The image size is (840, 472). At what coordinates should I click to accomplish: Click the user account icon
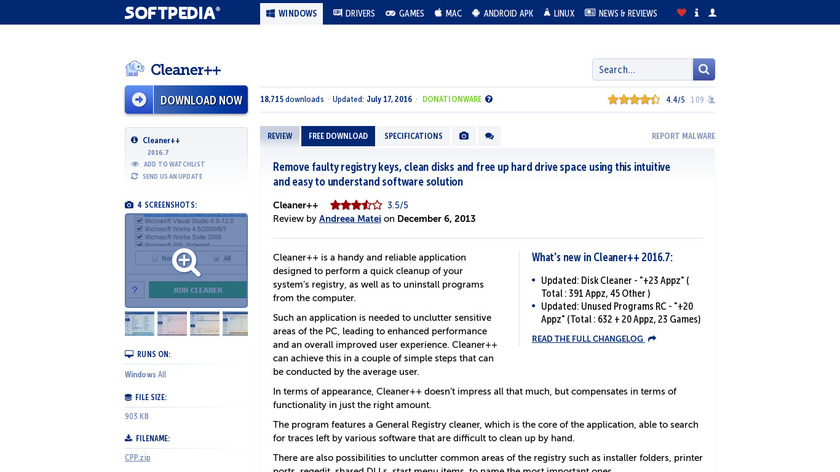(x=712, y=13)
